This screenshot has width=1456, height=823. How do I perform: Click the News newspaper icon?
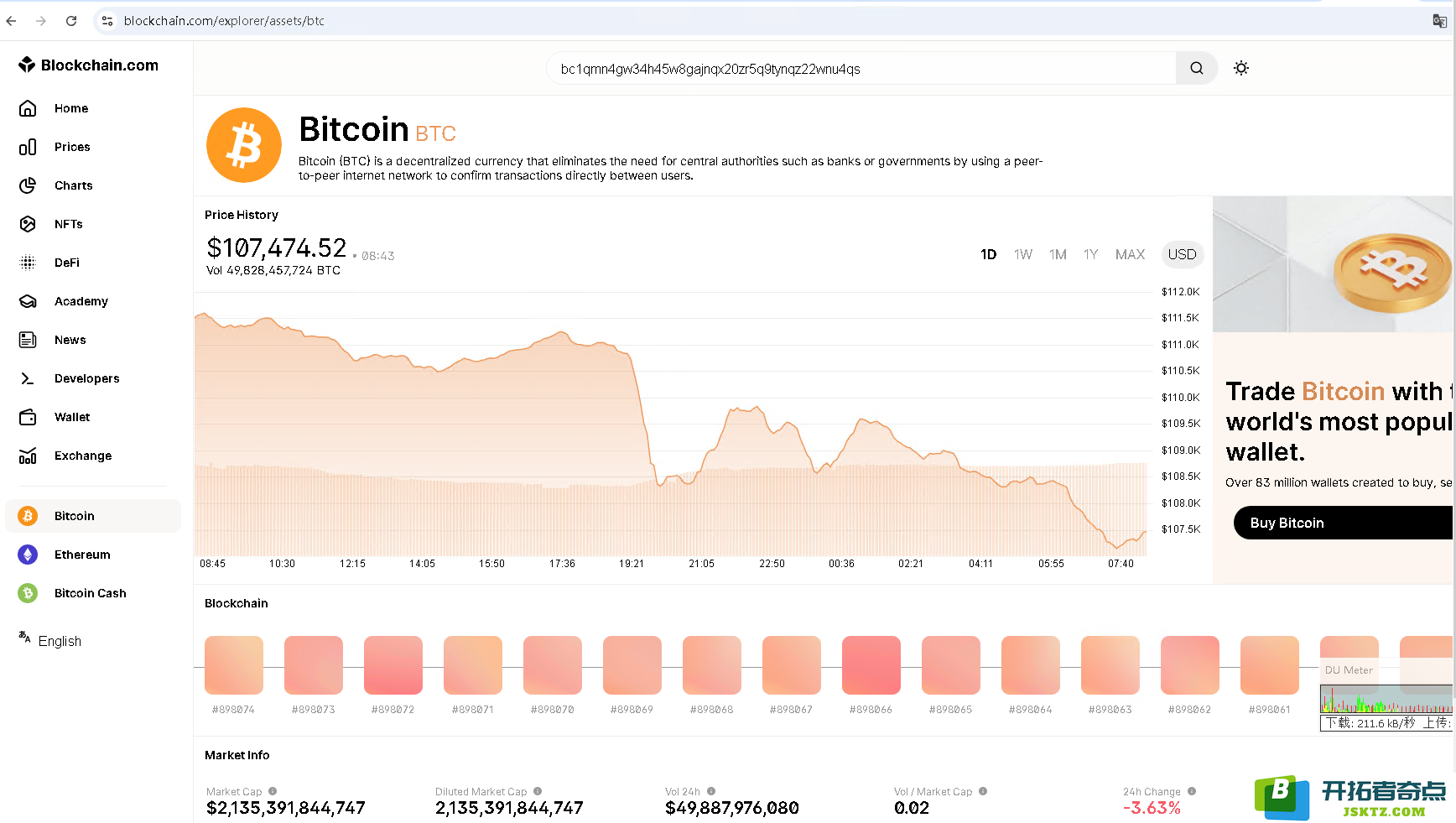coord(28,340)
